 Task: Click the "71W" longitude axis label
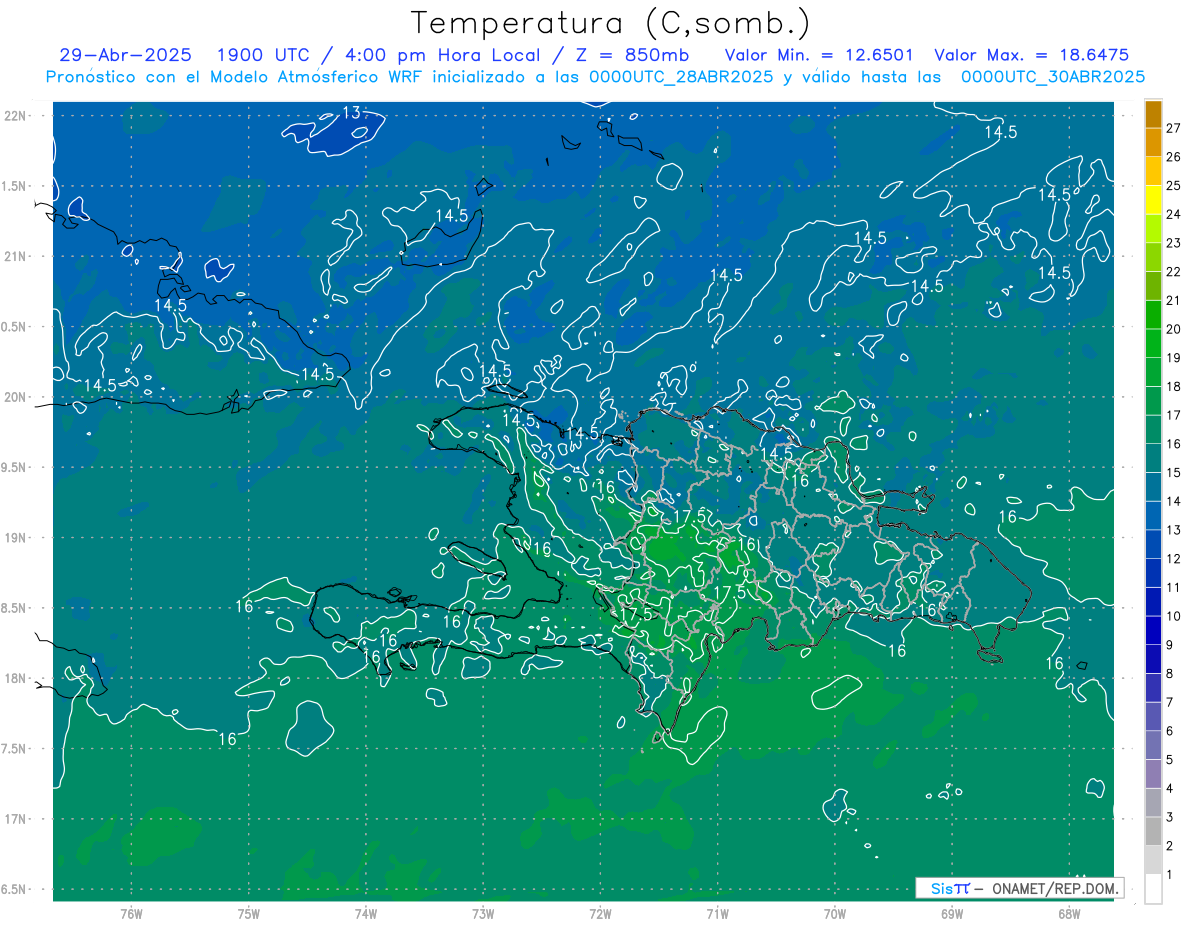[x=717, y=914]
